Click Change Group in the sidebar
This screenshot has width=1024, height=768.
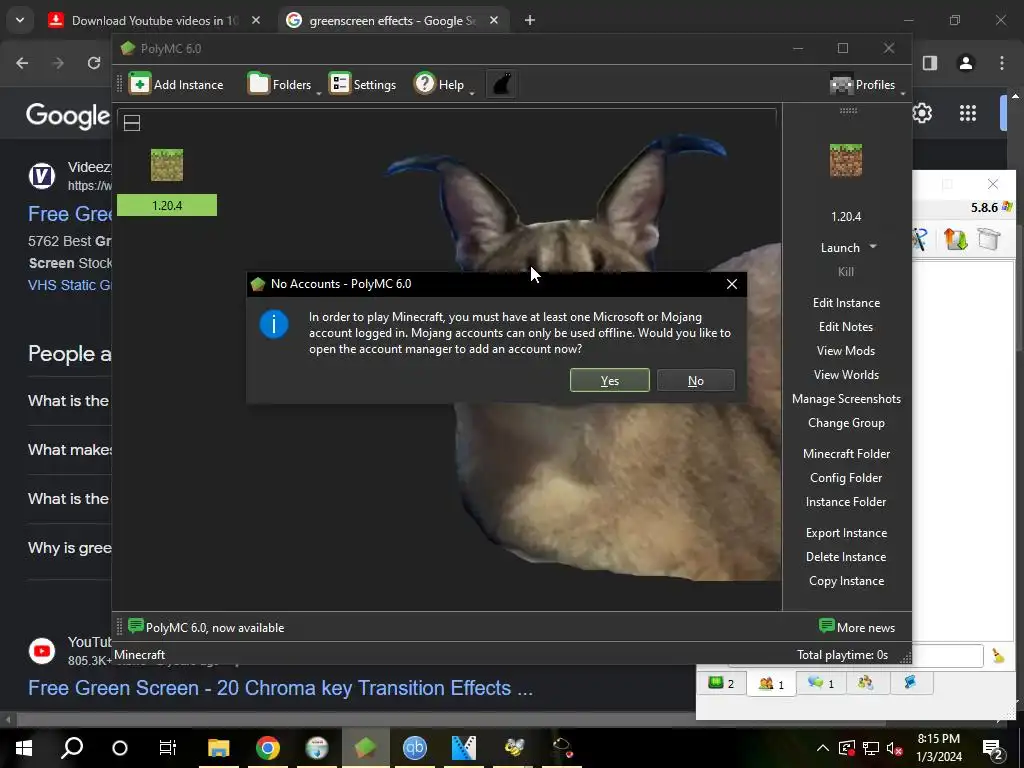[846, 423]
